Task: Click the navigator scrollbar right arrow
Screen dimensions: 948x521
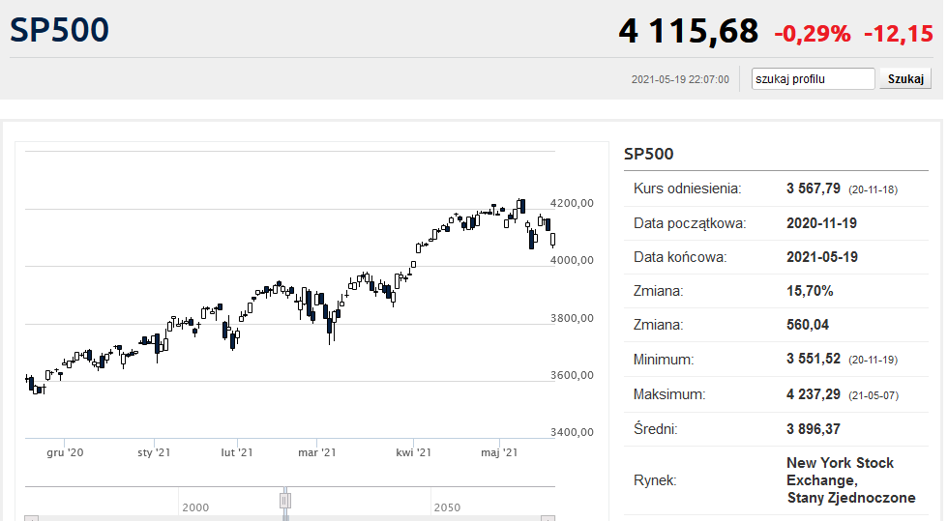Action: (547, 519)
